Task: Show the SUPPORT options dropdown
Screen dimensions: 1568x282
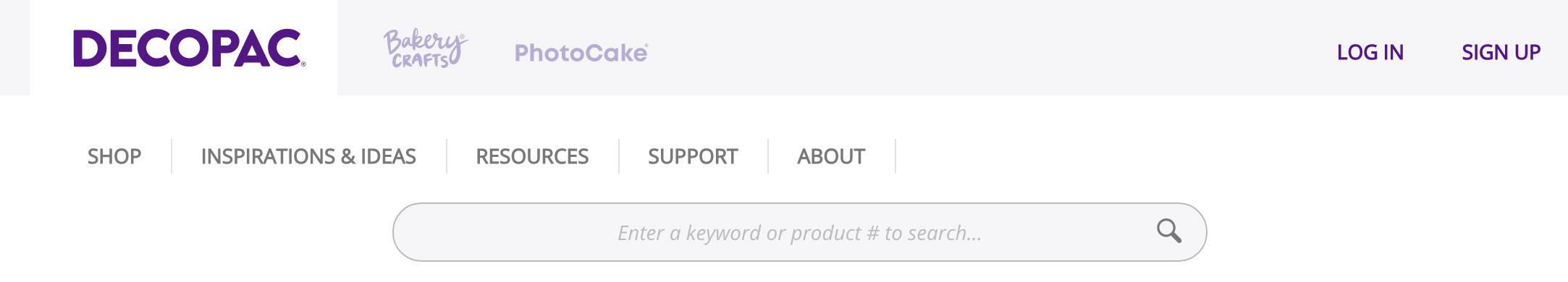Action: 693,156
